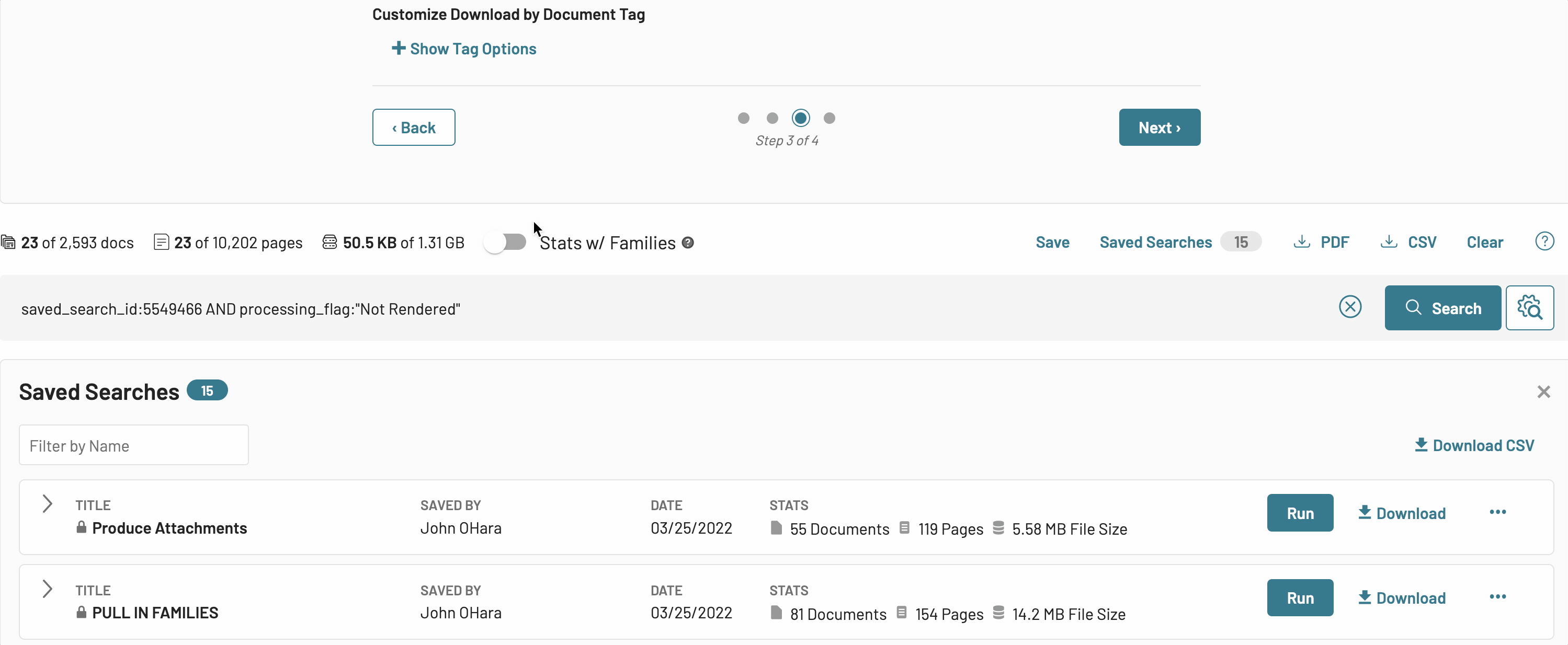This screenshot has height=645, width=1568.
Task: Click the Filter by Name field
Action: tap(133, 445)
